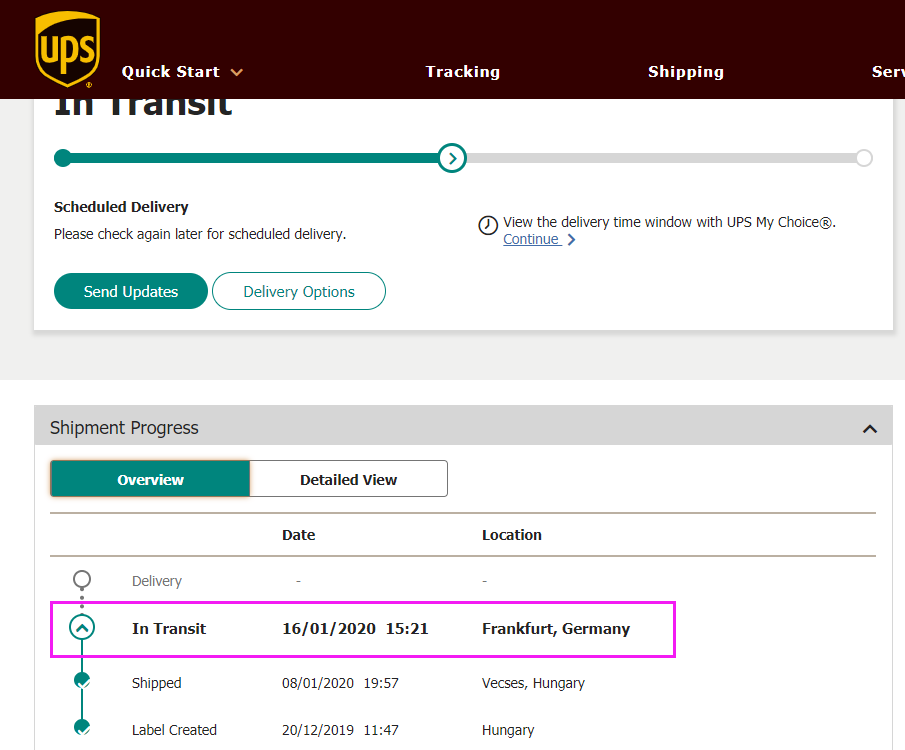Collapse the Shipment Progress section

click(x=869, y=428)
